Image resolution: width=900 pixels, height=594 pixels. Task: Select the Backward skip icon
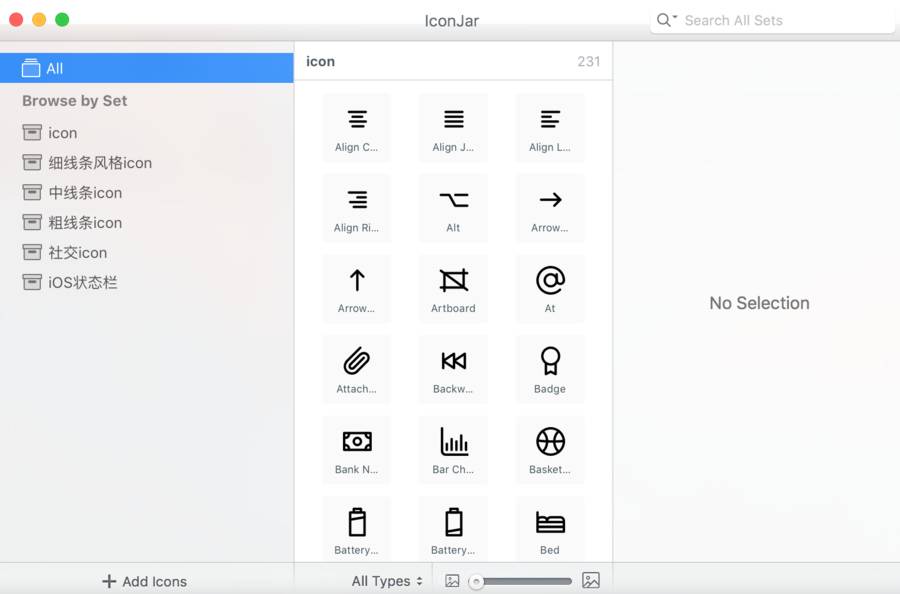(x=453, y=370)
